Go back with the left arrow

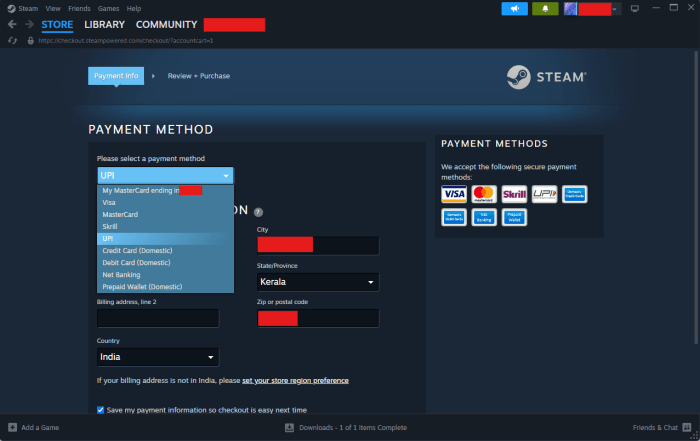pos(12,25)
